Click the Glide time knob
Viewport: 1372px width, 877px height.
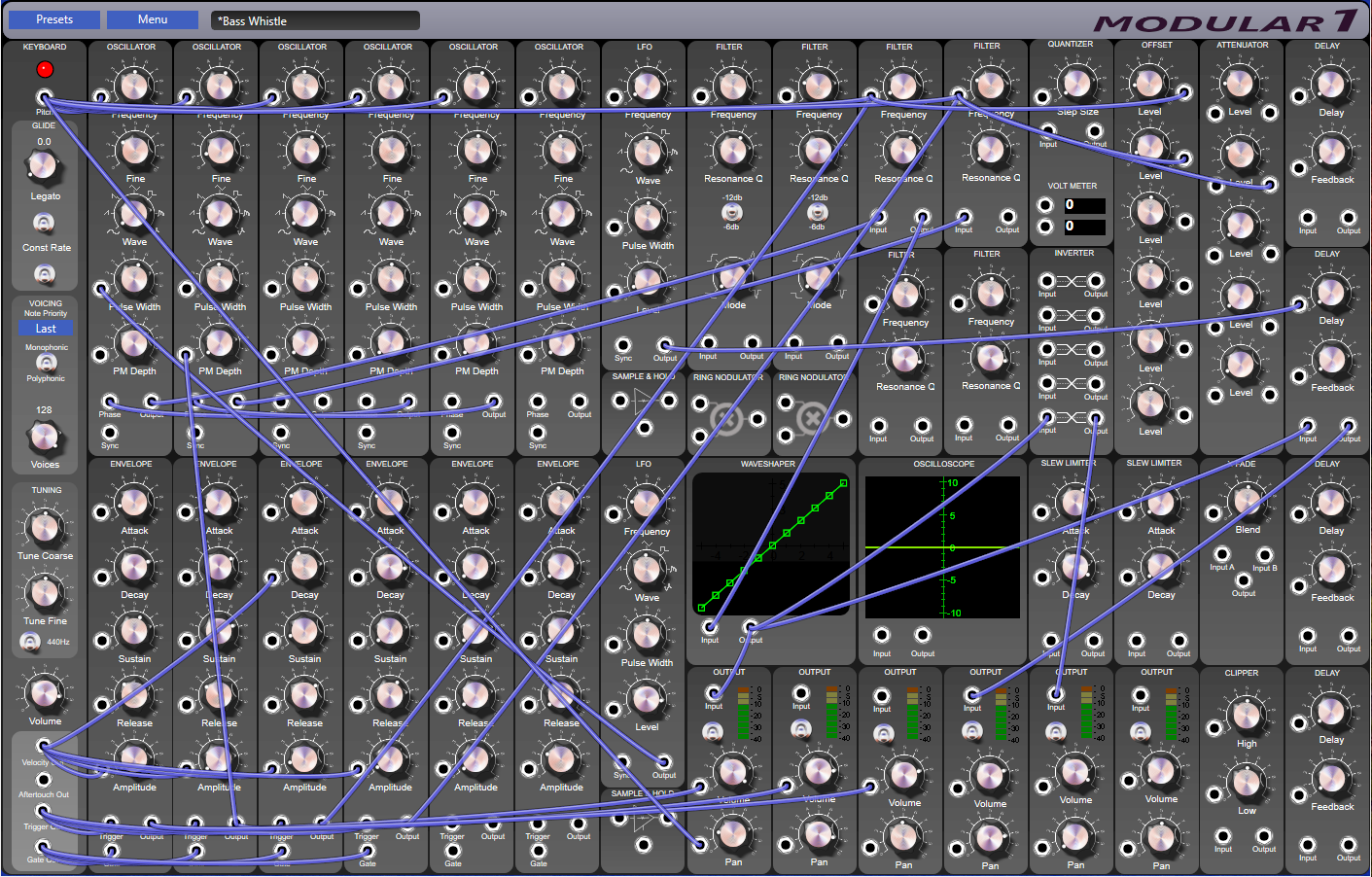[43, 166]
